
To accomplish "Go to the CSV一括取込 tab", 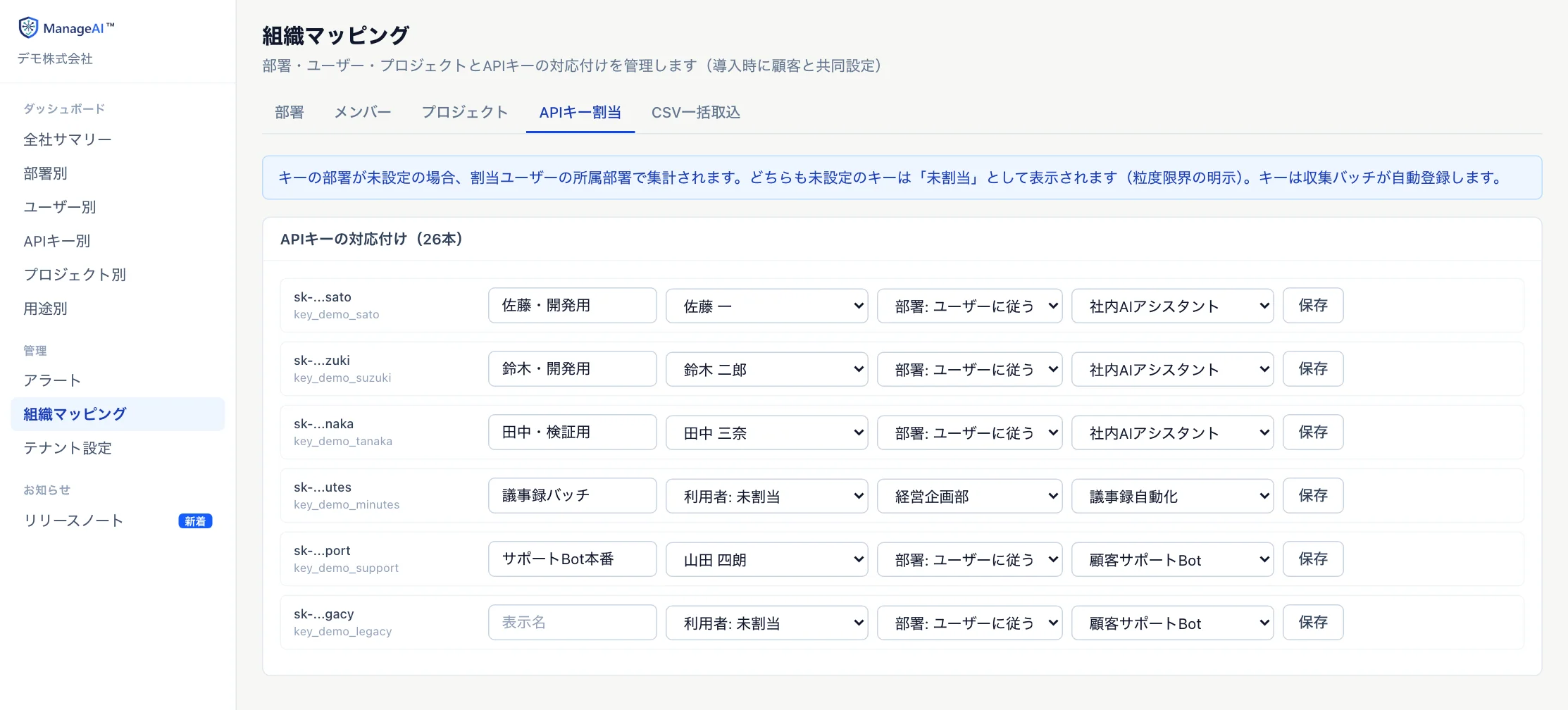I will [696, 113].
